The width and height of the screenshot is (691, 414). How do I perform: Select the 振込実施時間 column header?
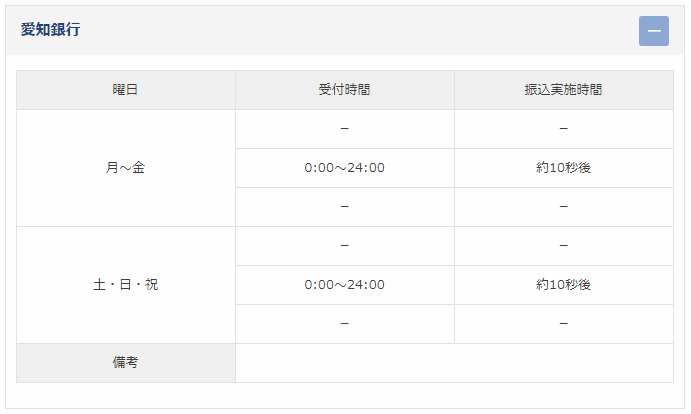[564, 90]
